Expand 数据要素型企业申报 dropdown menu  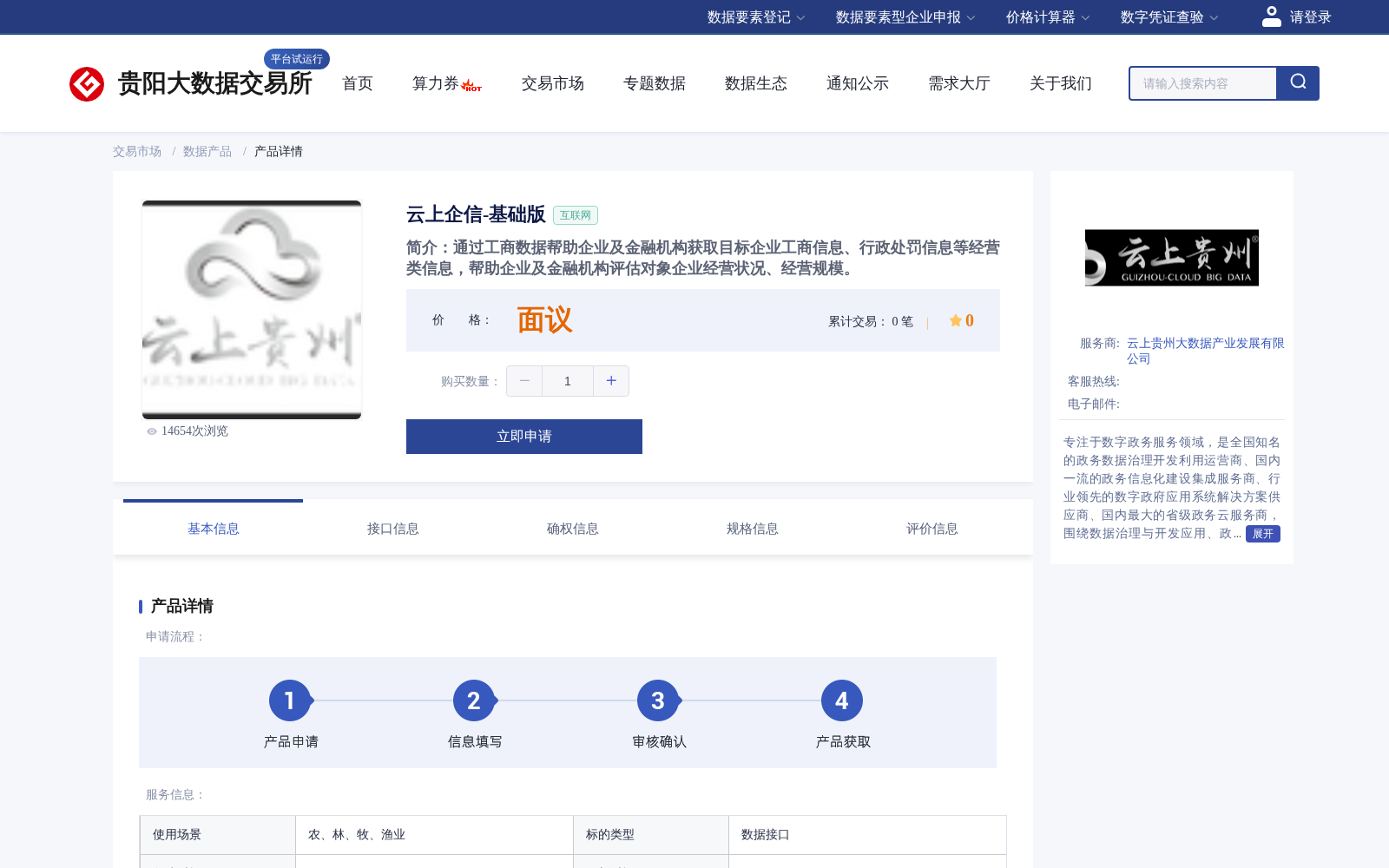click(905, 17)
